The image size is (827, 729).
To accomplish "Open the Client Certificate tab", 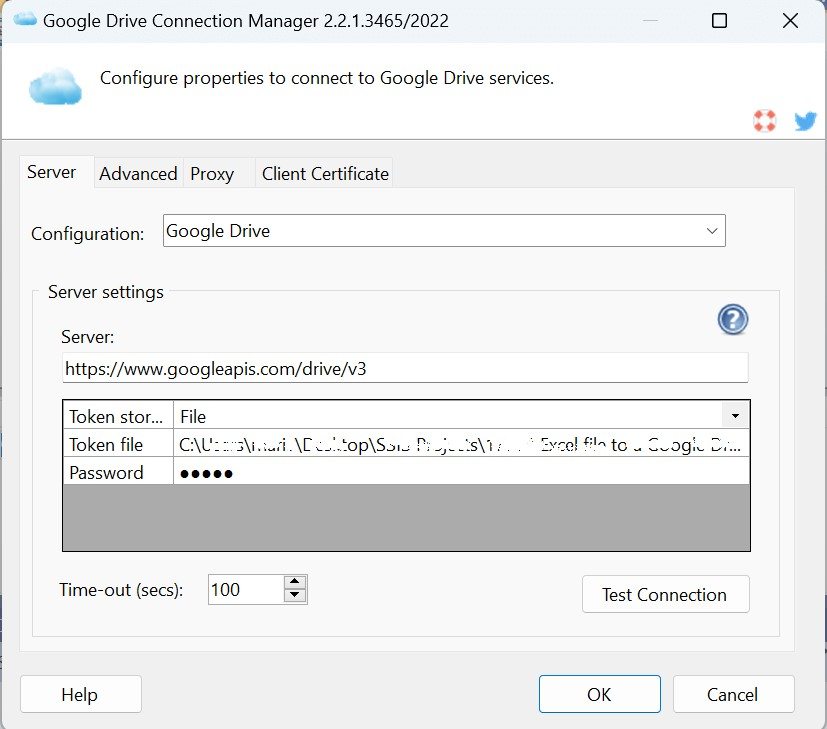I will click(325, 174).
